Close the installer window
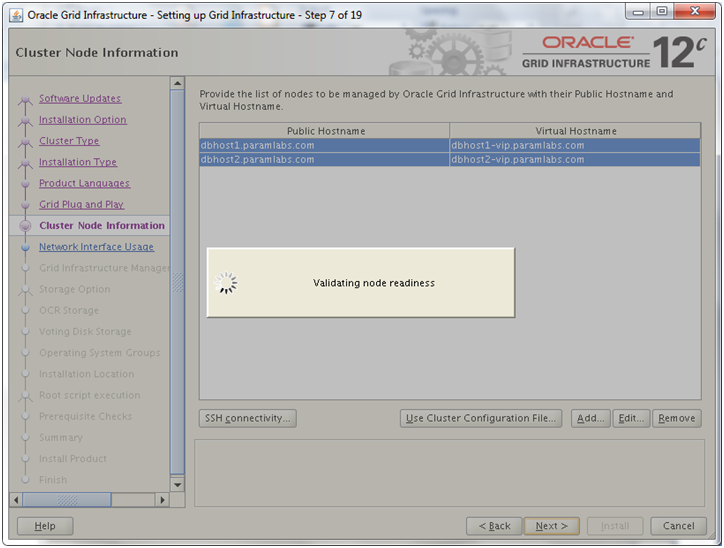 pyautogui.click(x=694, y=12)
